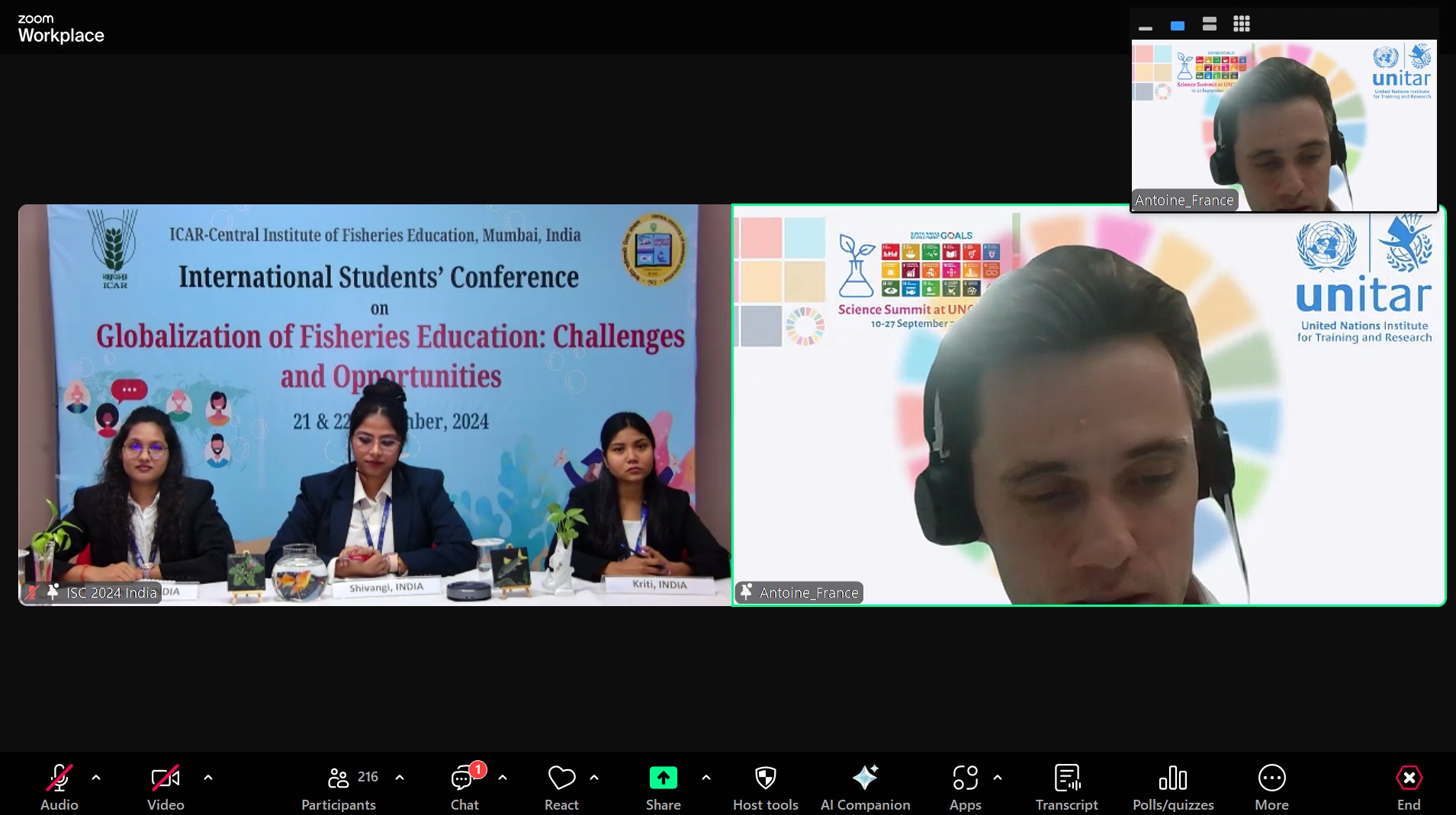Select the ISC 2024 India video tile

(374, 404)
